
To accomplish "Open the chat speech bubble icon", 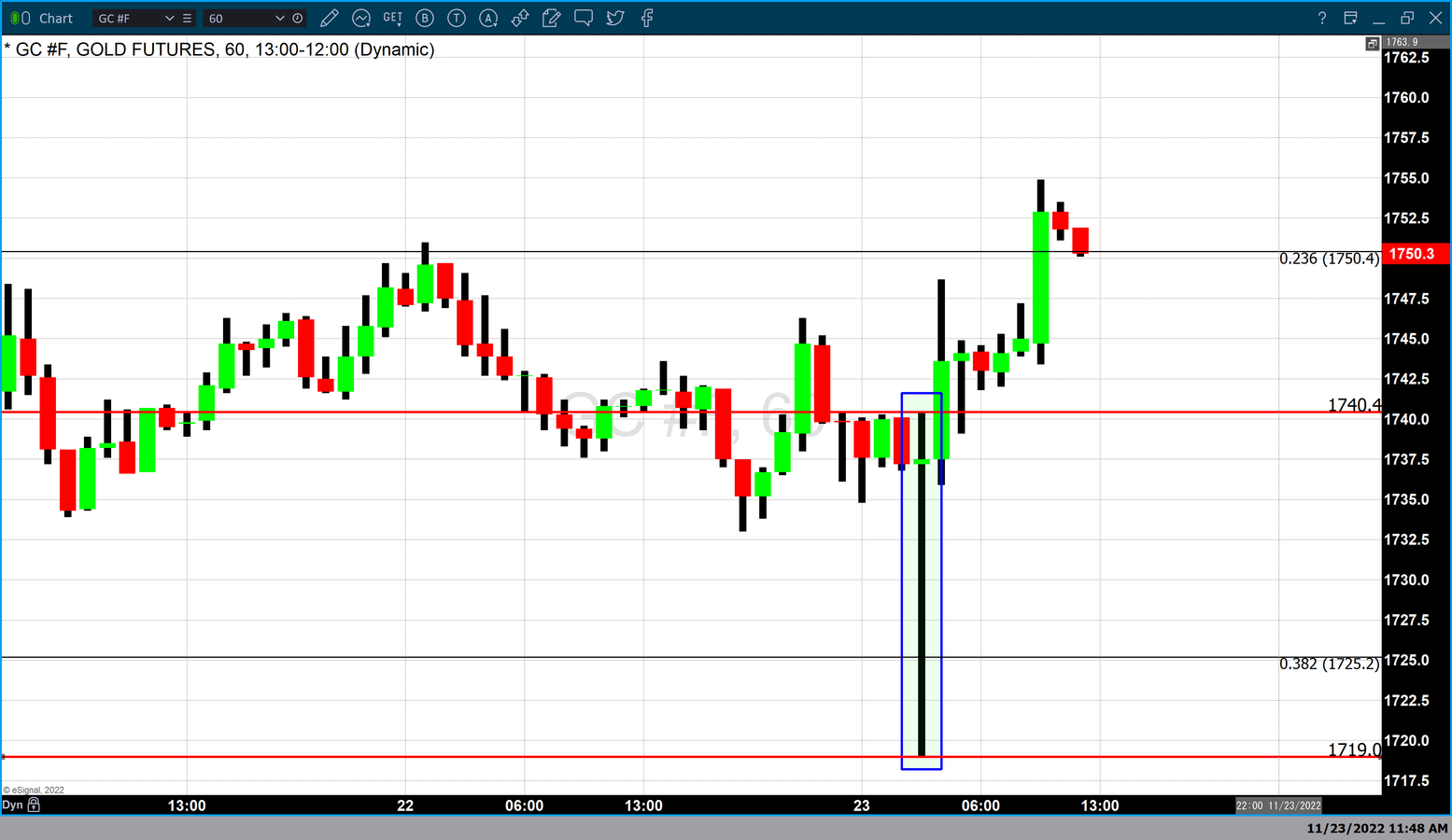I will click(x=584, y=18).
